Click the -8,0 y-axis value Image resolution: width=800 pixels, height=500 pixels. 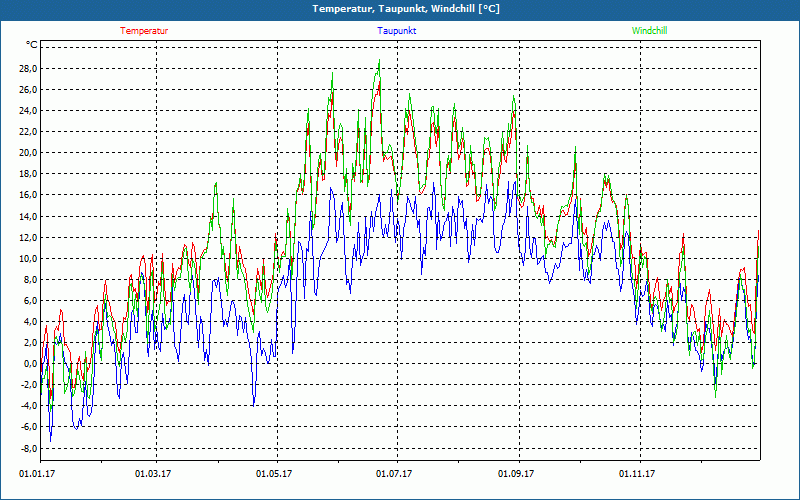tap(29, 448)
